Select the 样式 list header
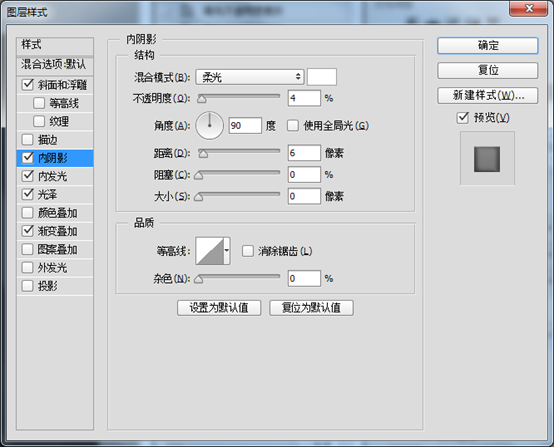 coord(55,45)
